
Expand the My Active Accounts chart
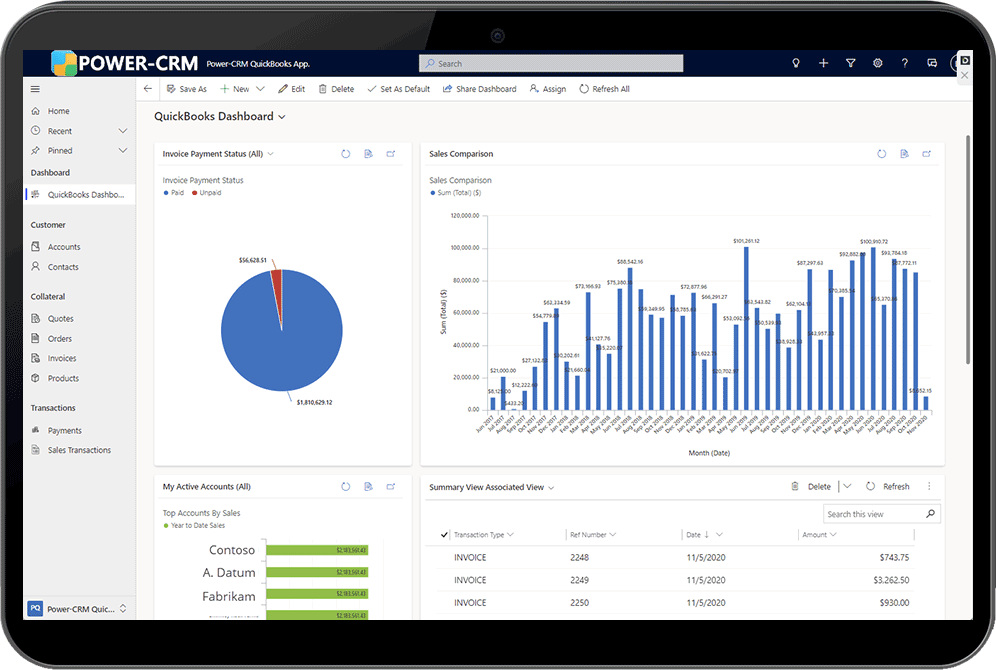click(391, 486)
